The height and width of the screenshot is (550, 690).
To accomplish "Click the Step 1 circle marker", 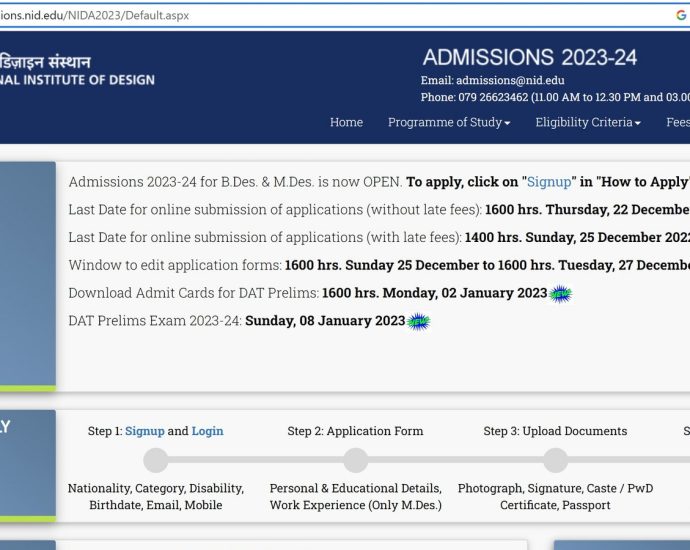I will coord(156,460).
